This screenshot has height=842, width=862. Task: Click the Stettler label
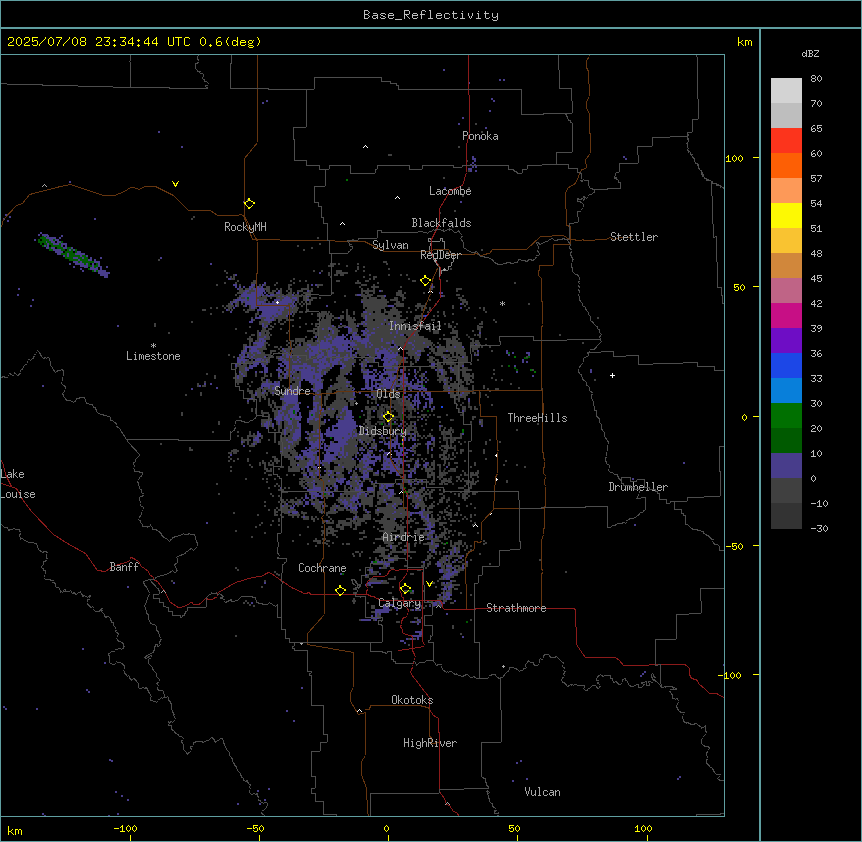[634, 237]
